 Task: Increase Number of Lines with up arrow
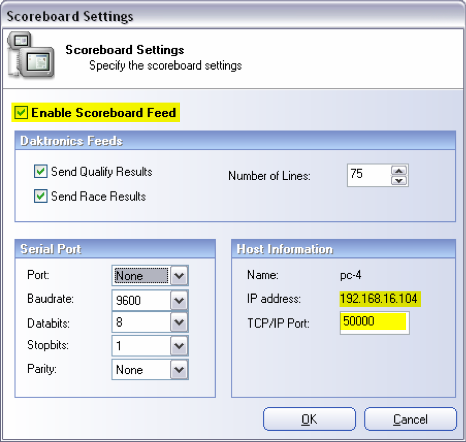(399, 171)
